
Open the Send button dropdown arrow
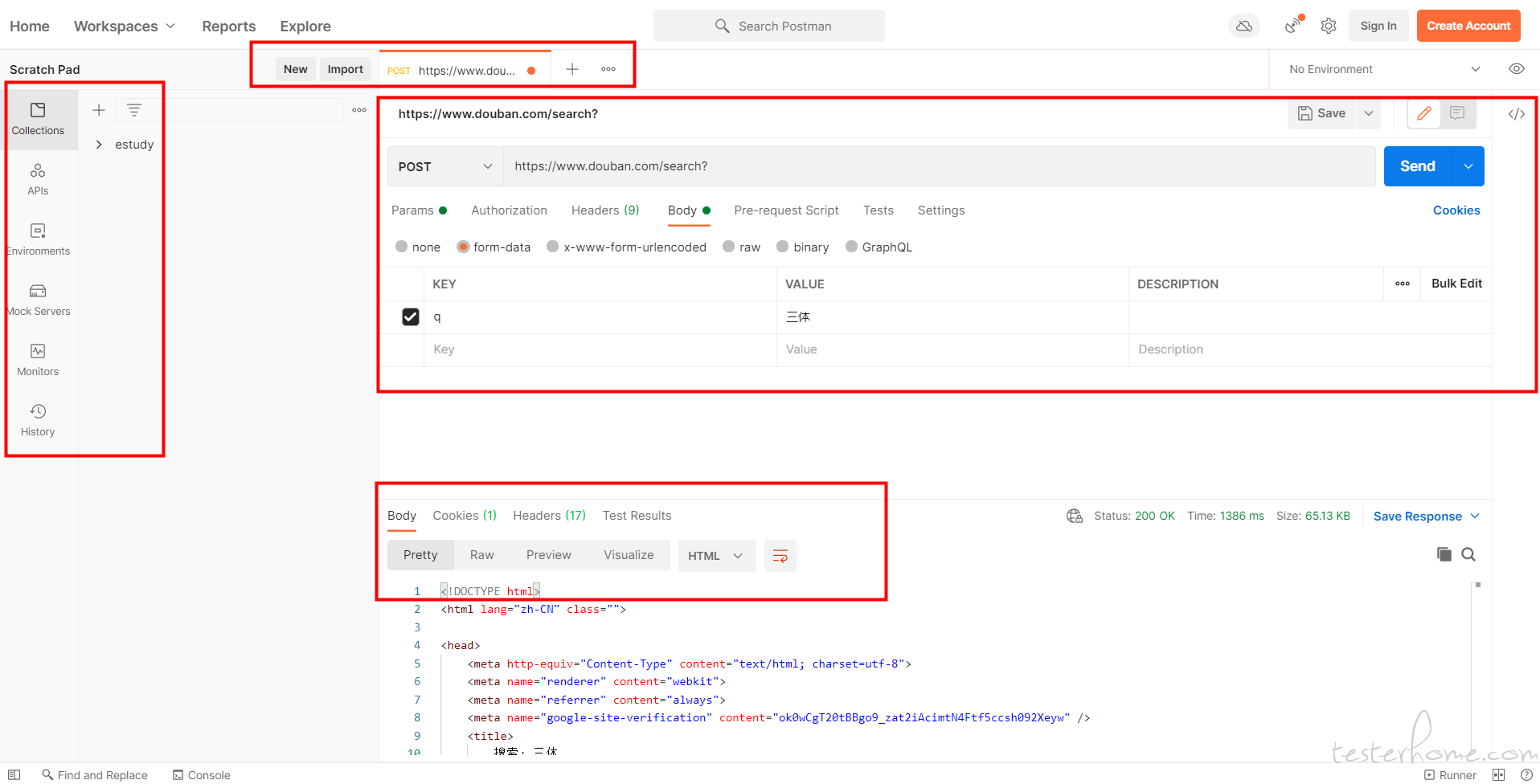[1468, 166]
